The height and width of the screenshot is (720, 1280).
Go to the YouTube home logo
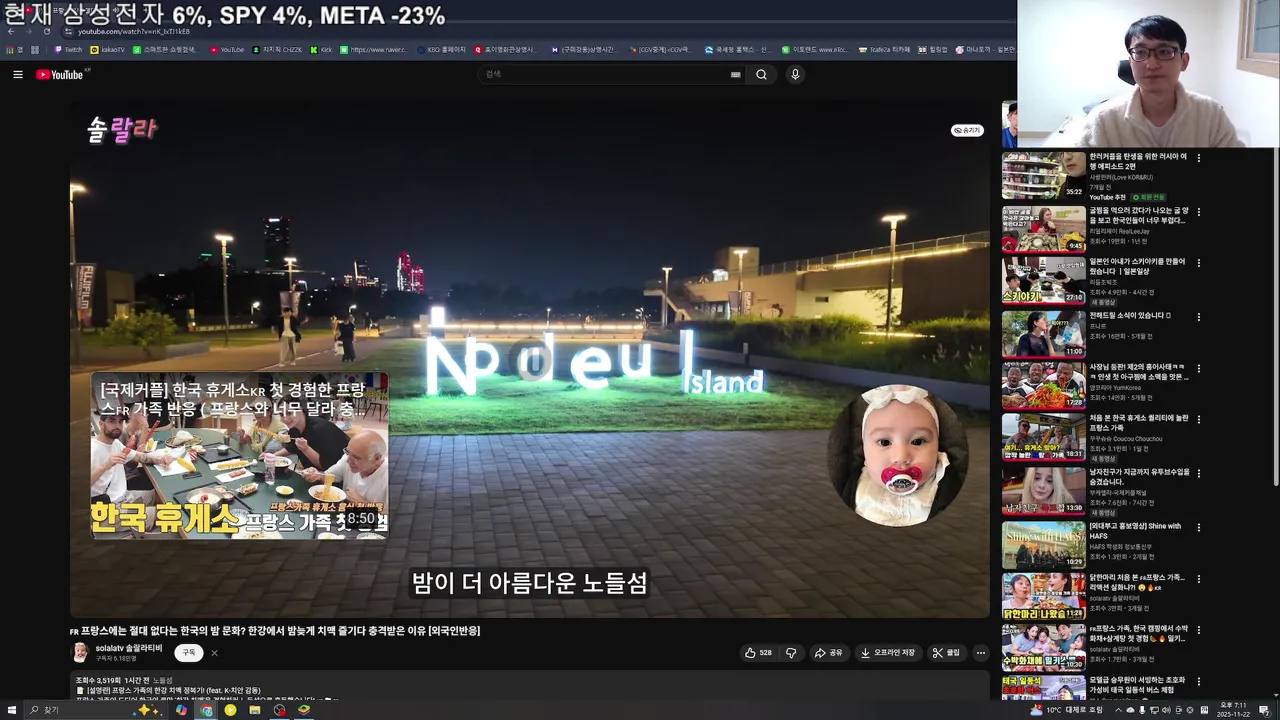click(x=60, y=75)
